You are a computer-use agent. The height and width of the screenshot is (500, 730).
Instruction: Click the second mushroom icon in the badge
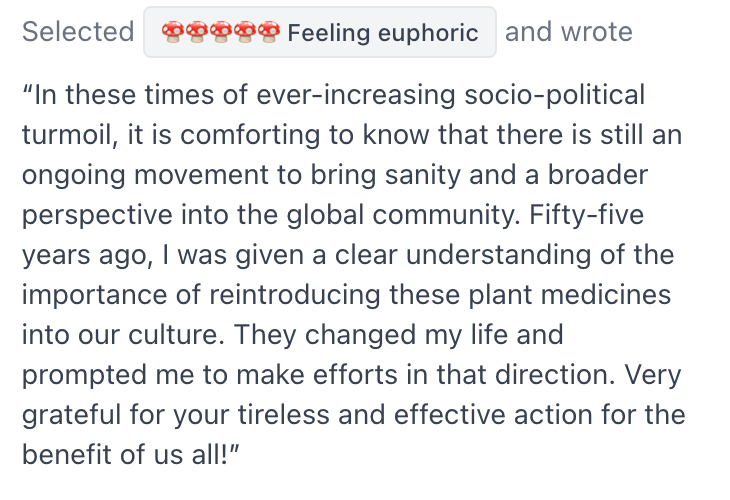195,32
